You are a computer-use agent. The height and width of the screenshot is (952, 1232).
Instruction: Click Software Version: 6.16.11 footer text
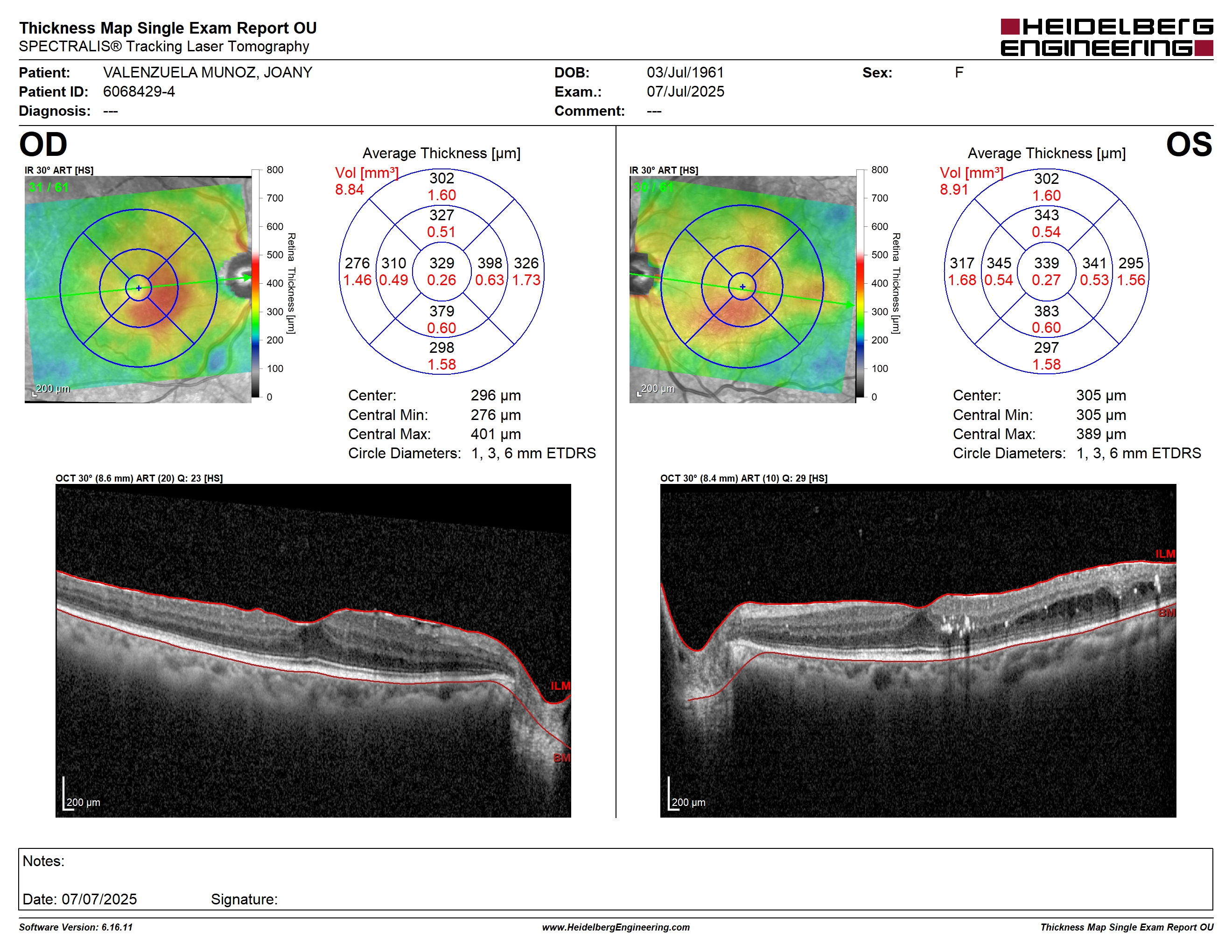point(76,927)
